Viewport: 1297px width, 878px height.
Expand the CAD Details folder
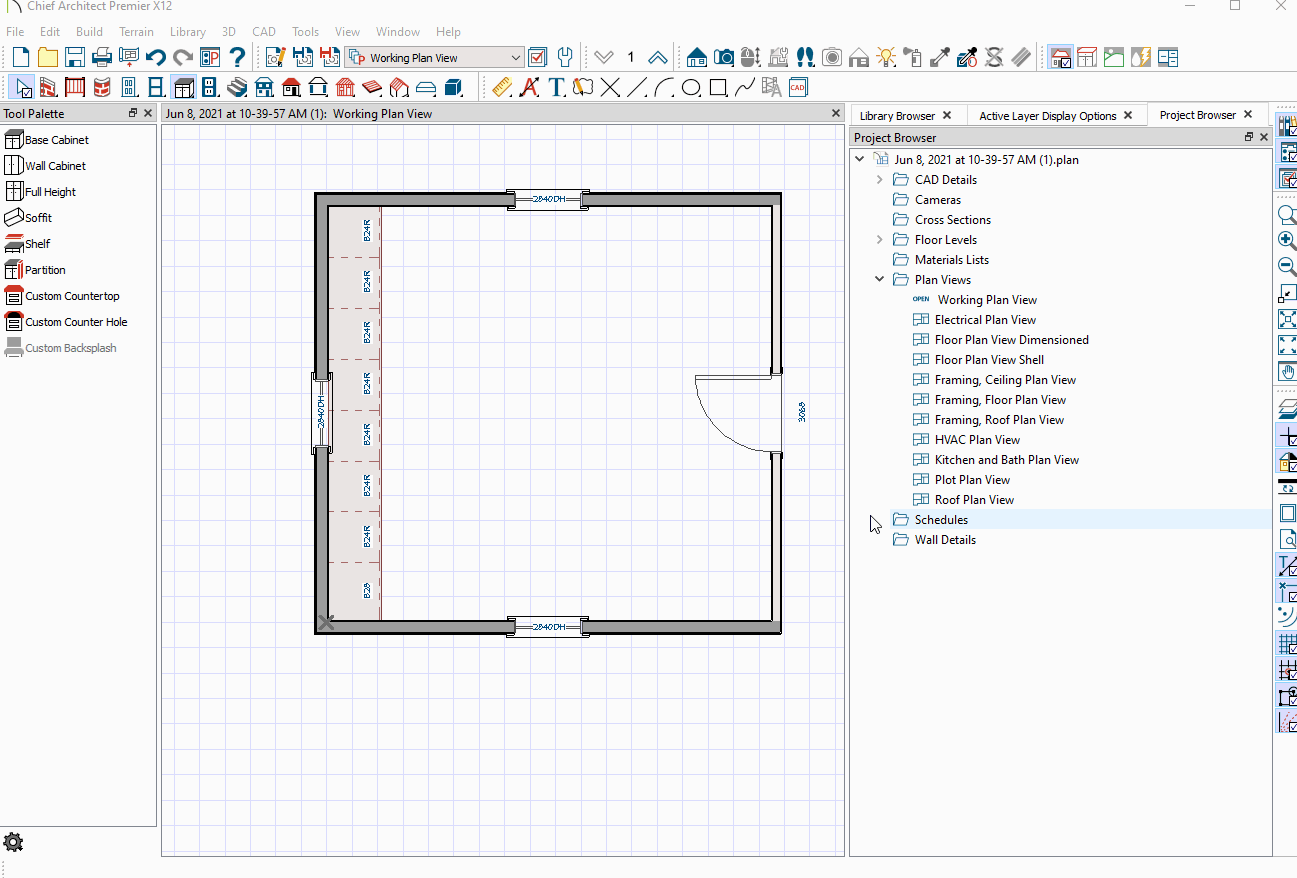tap(880, 179)
